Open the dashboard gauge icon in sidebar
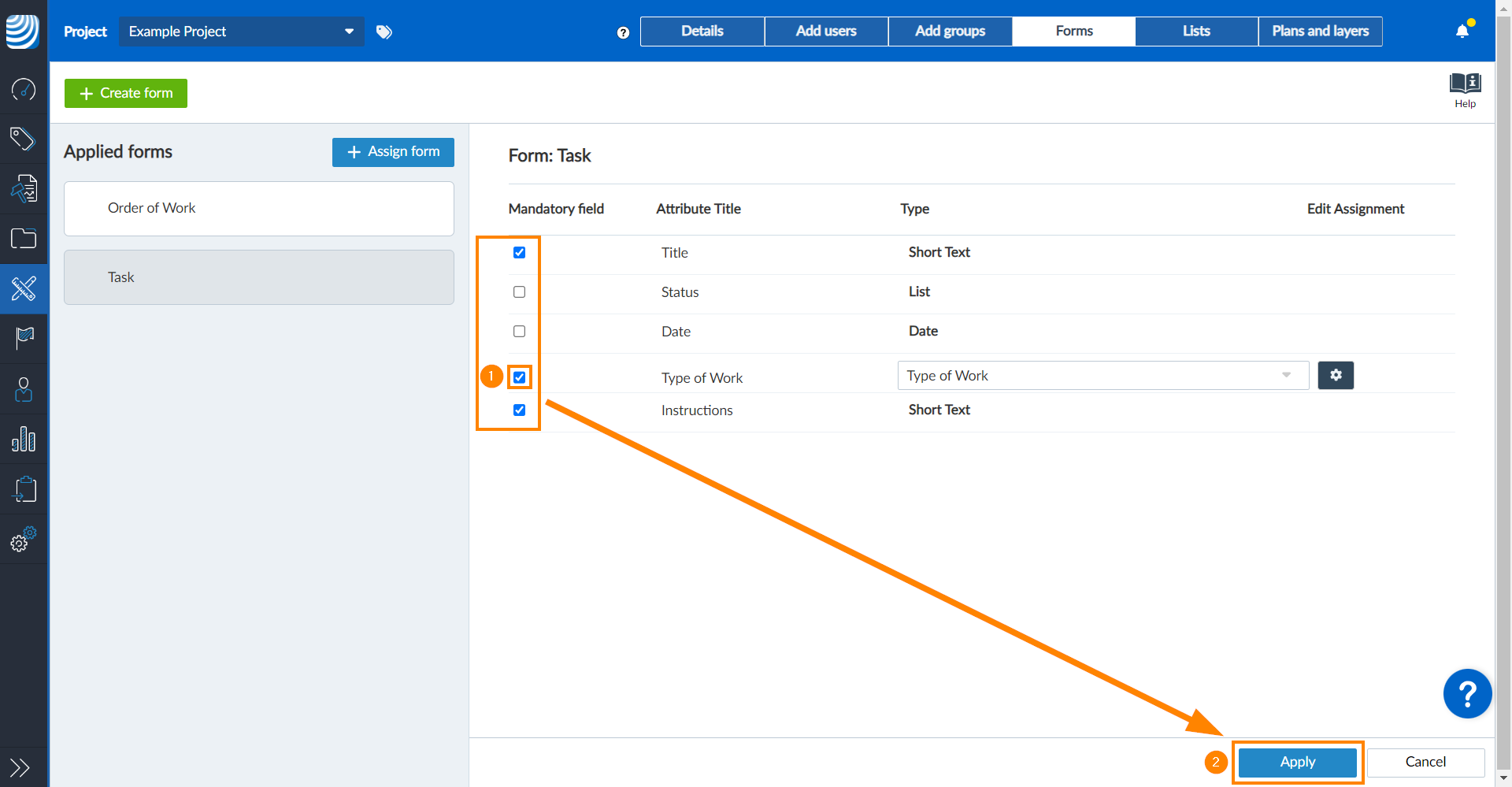 click(x=24, y=90)
